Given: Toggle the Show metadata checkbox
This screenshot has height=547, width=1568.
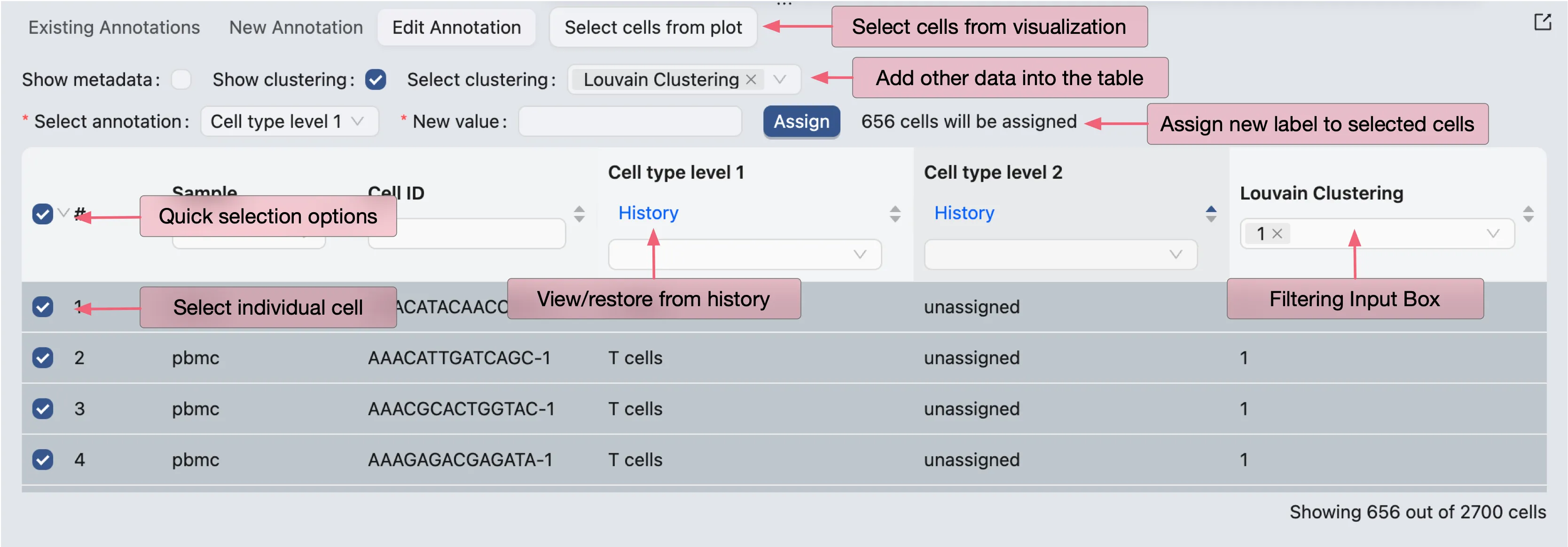Looking at the screenshot, I should click(x=181, y=80).
